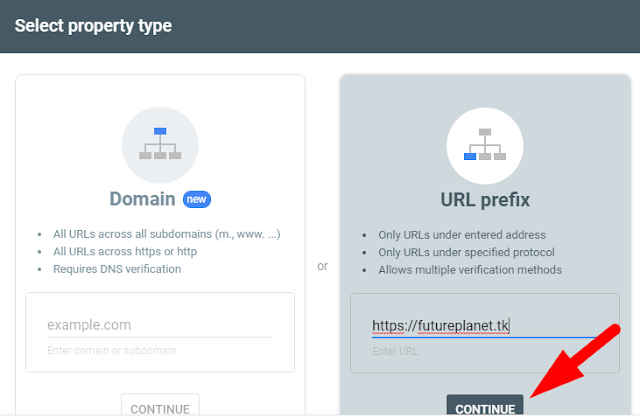Click the red arrow annotation

(x=575, y=361)
